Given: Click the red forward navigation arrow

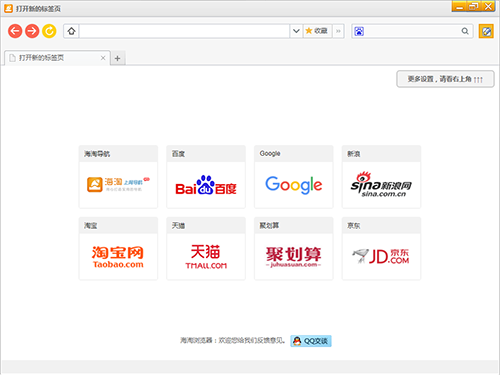Looking at the screenshot, I should click(x=32, y=31).
